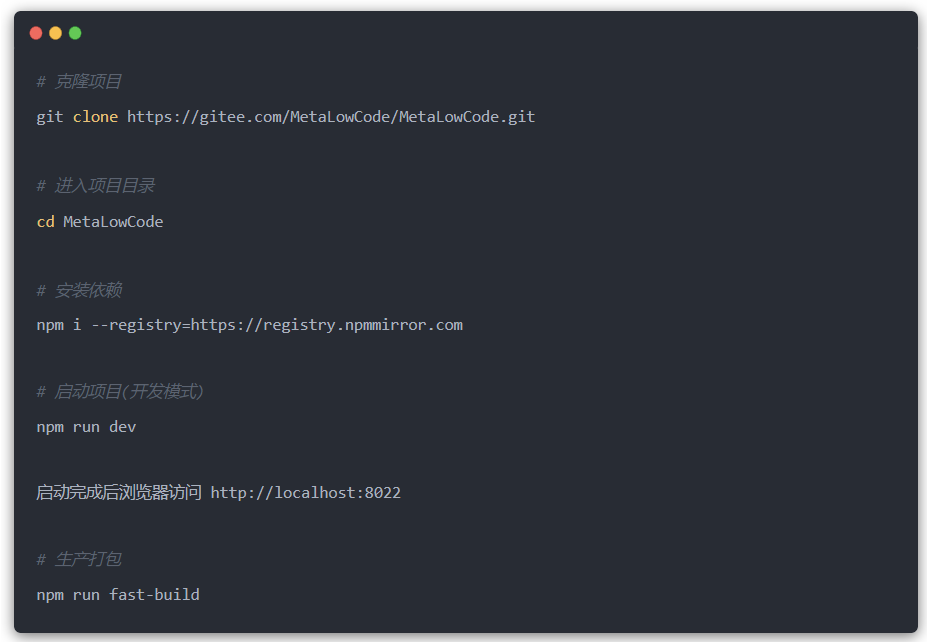This screenshot has width=927, height=642.
Task: Click "npm" on the fast-build line
Action: 50,595
